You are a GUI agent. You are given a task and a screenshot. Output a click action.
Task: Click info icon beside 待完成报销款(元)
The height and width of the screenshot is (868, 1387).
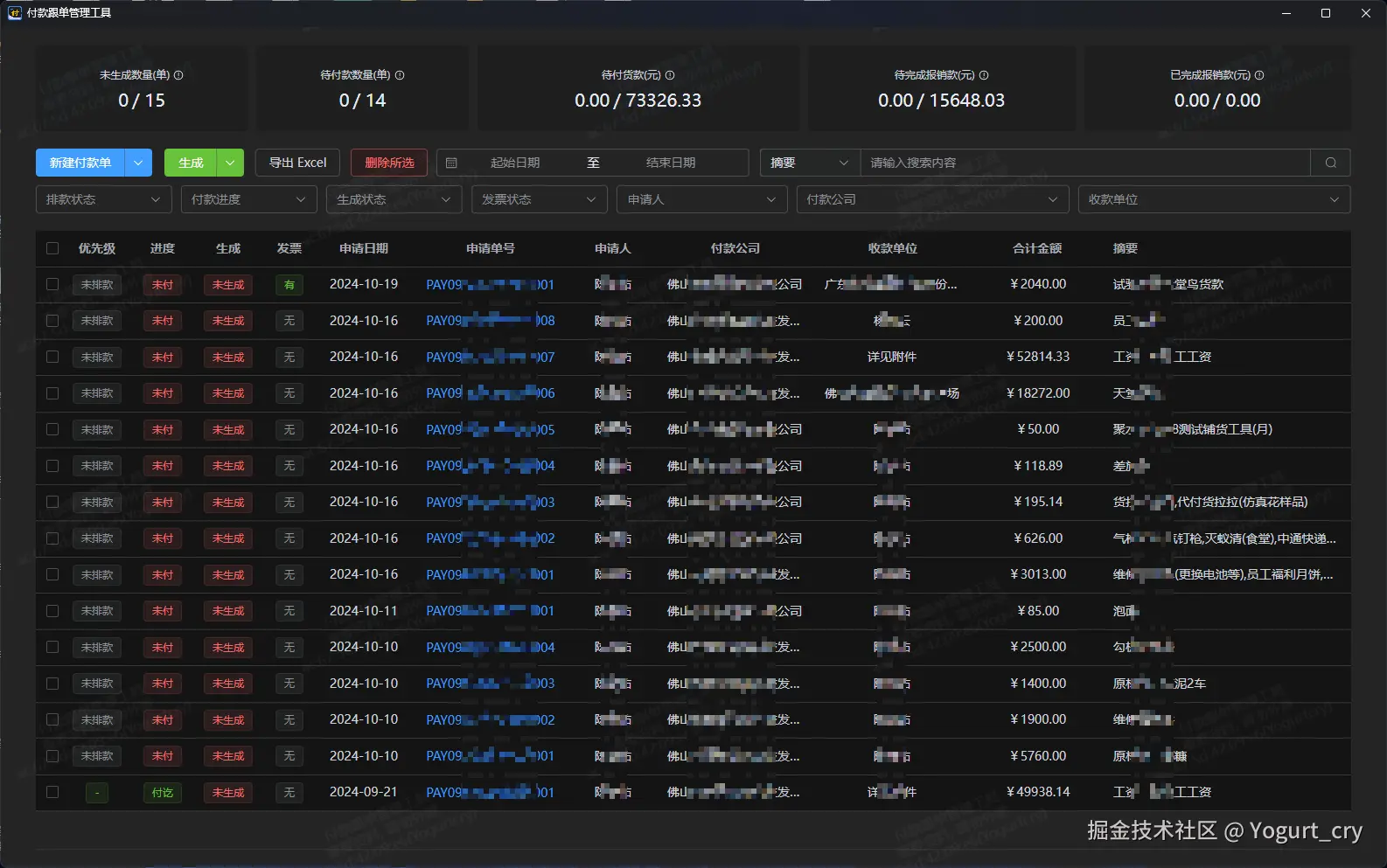(984, 75)
